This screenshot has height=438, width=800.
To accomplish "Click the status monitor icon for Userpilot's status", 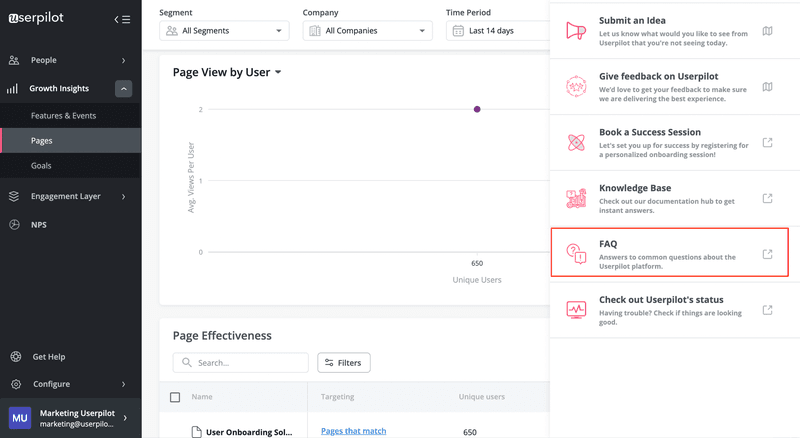I will click(575, 310).
